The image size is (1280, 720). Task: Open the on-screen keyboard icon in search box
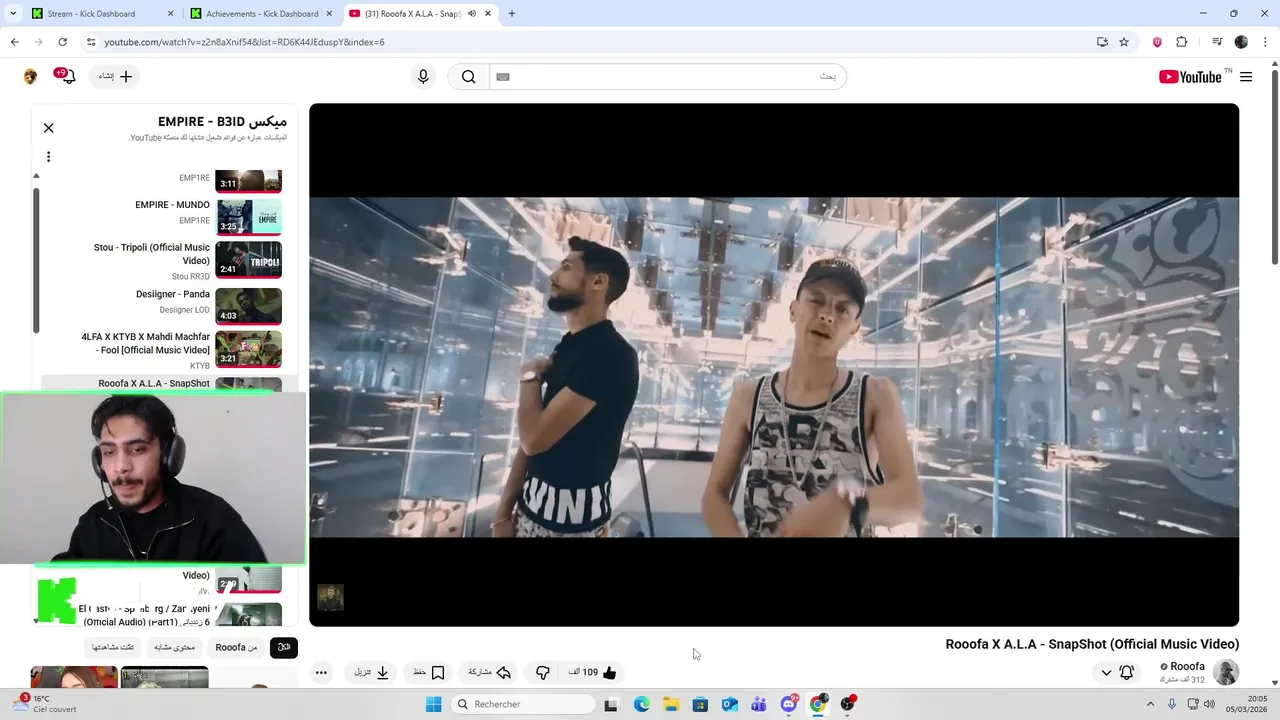pos(503,77)
